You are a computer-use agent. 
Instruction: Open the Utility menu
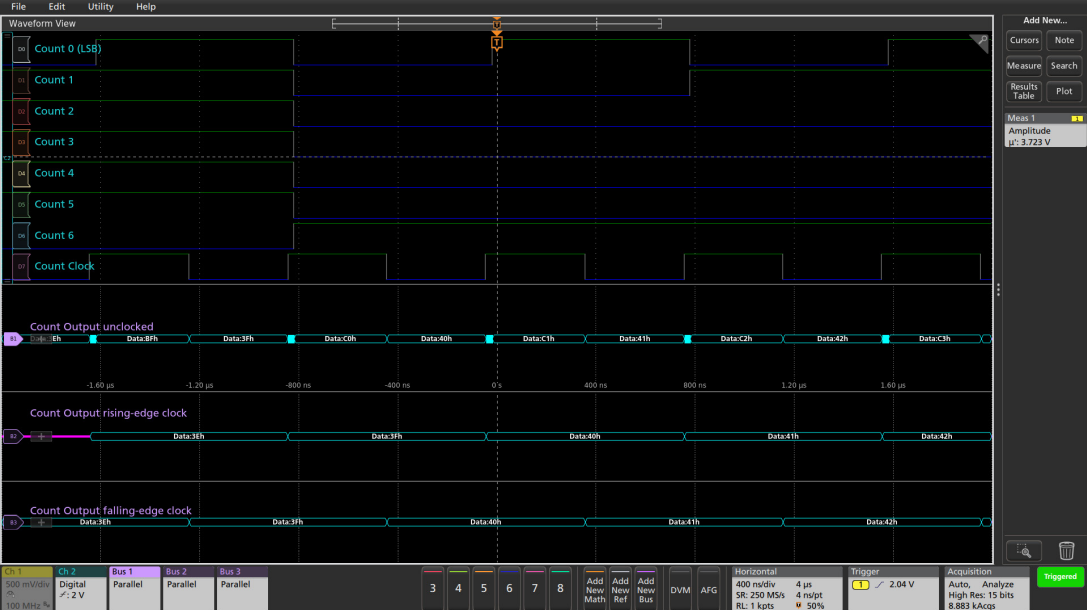tap(101, 7)
